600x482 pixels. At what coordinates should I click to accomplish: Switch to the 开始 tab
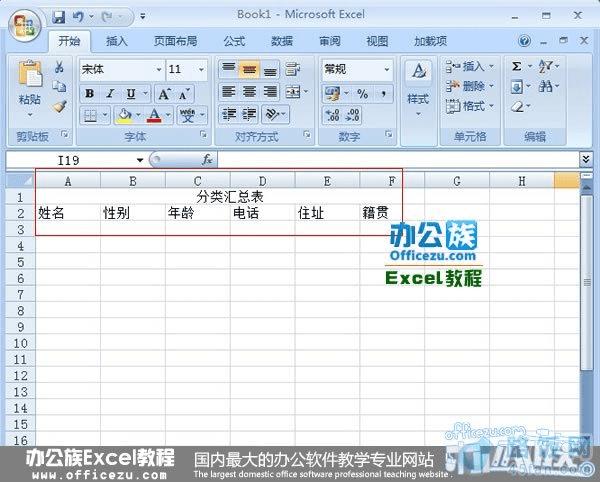click(x=69, y=41)
